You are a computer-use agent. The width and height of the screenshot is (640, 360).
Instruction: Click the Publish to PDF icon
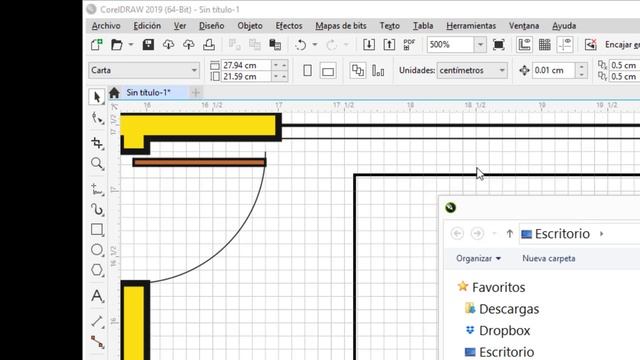tap(409, 44)
